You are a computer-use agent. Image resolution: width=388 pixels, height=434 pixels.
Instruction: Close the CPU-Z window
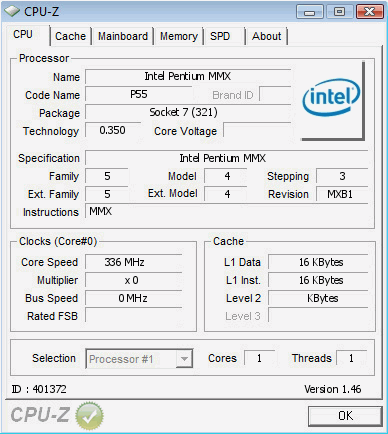pos(369,12)
